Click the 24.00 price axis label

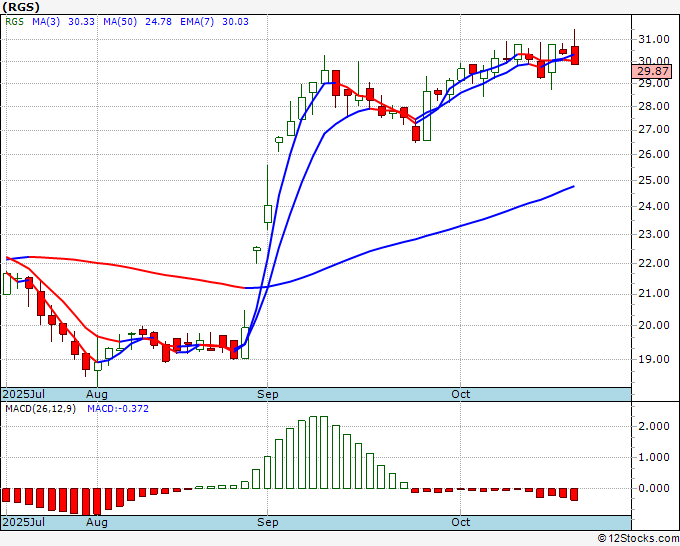[x=654, y=206]
